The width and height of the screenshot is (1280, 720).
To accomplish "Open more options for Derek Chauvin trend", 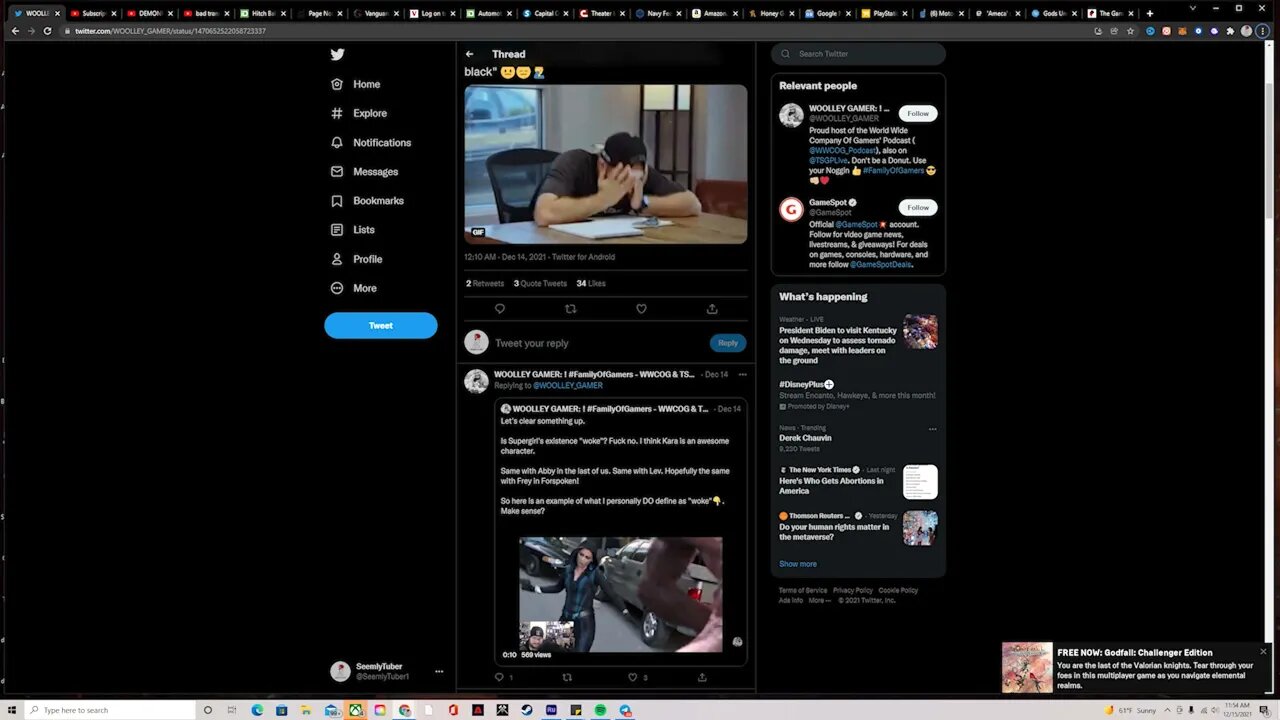I will (x=932, y=429).
